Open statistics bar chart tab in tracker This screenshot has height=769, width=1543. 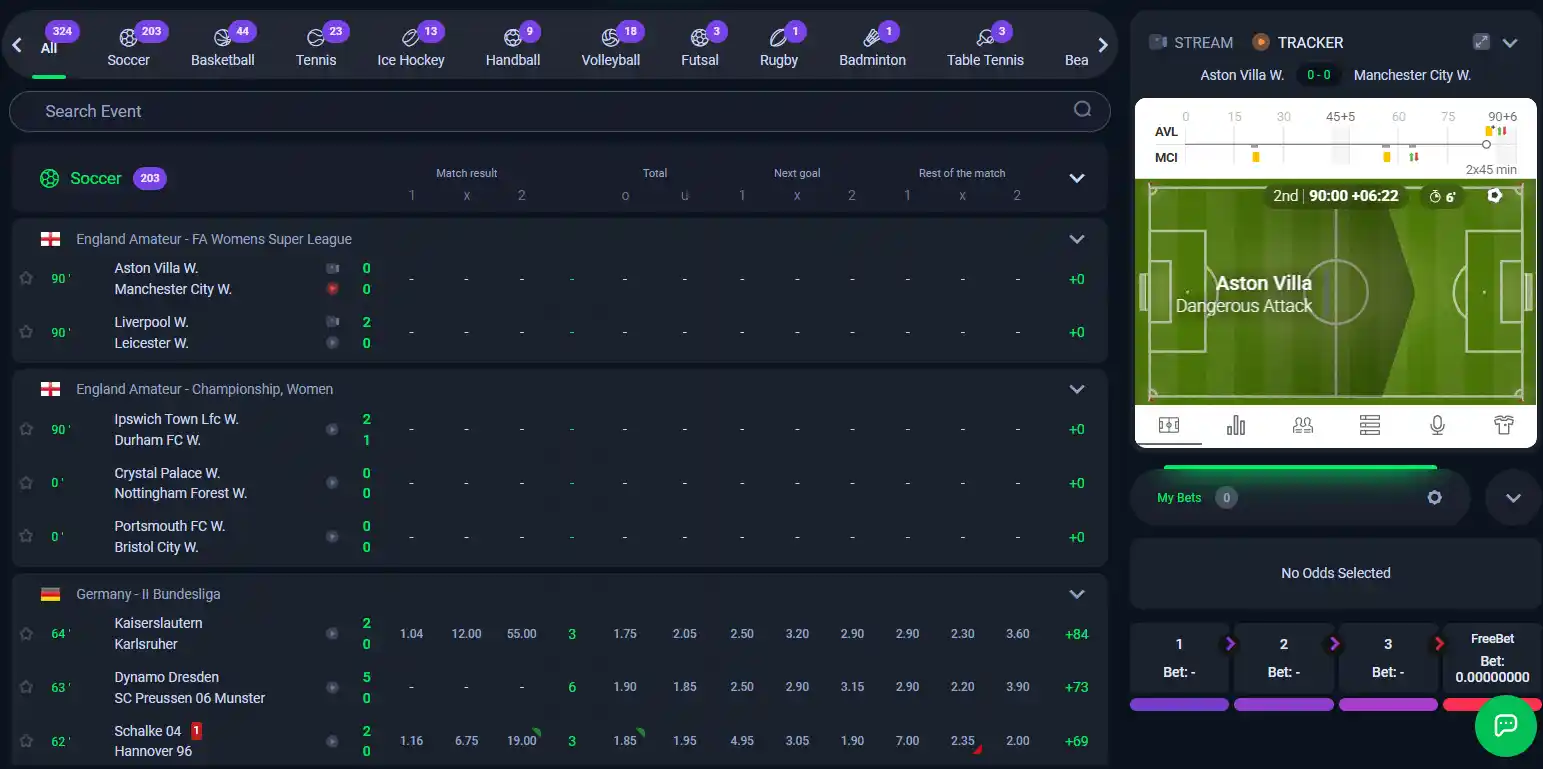(1236, 425)
